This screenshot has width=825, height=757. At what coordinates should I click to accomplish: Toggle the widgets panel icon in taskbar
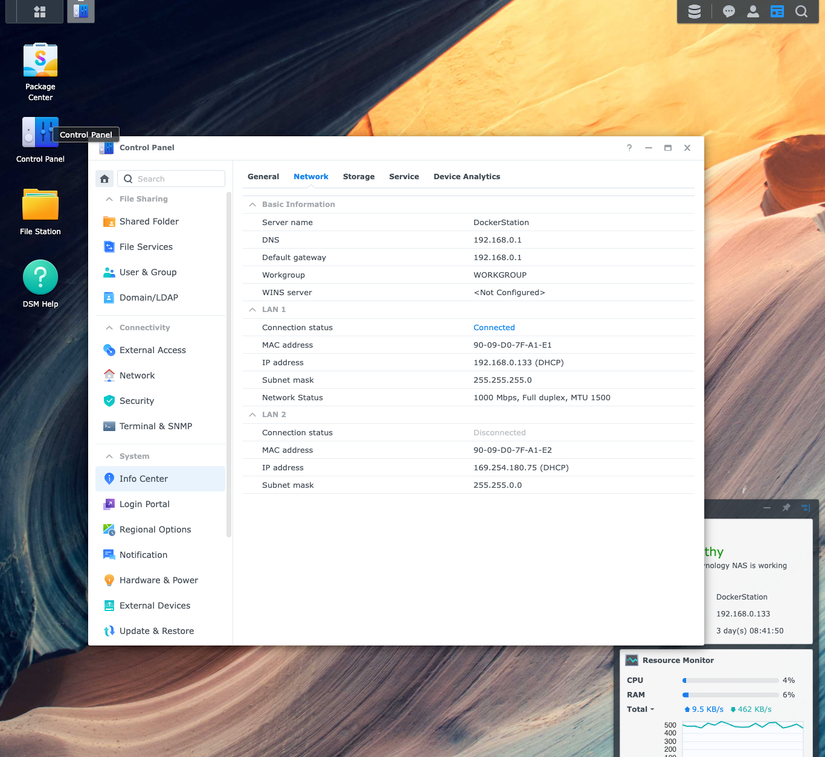(778, 11)
